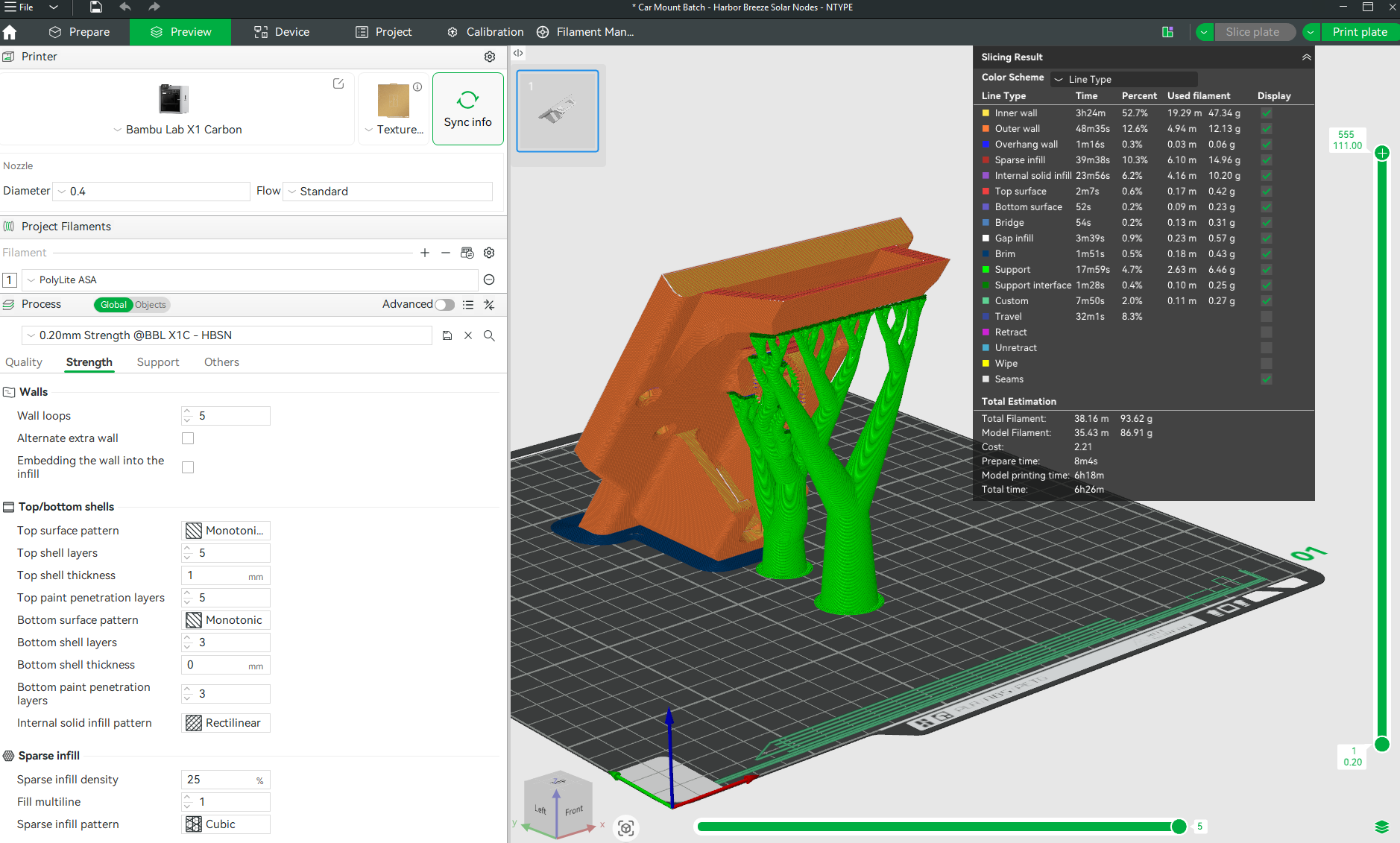
Task: Open the plate layout icon near Slice plate
Action: [x=1168, y=32]
